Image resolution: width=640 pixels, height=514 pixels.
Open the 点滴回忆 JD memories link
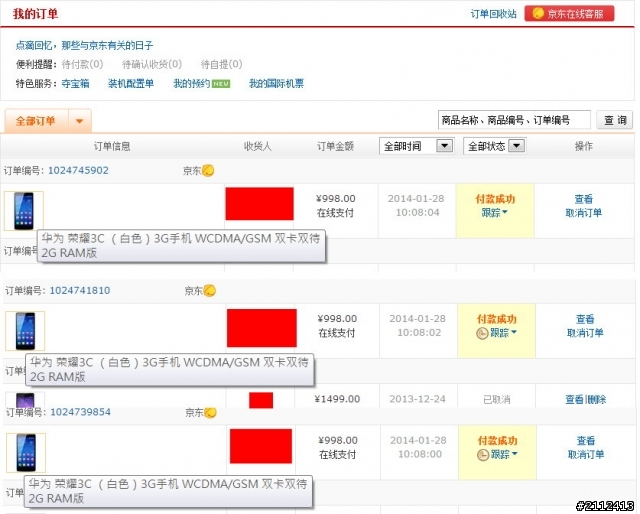pyautogui.click(x=84, y=45)
